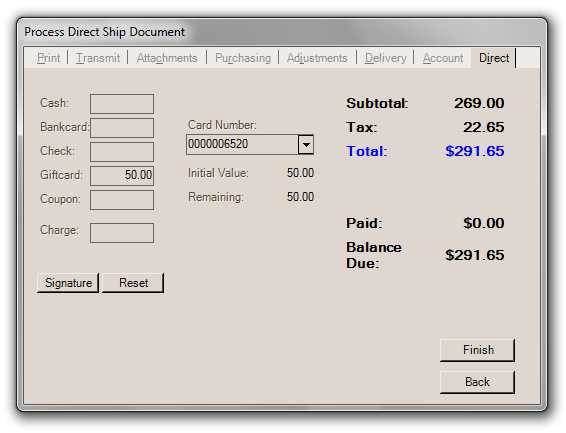The width and height of the screenshot is (566, 433).
Task: Select the Direct tab
Action: coord(494,58)
